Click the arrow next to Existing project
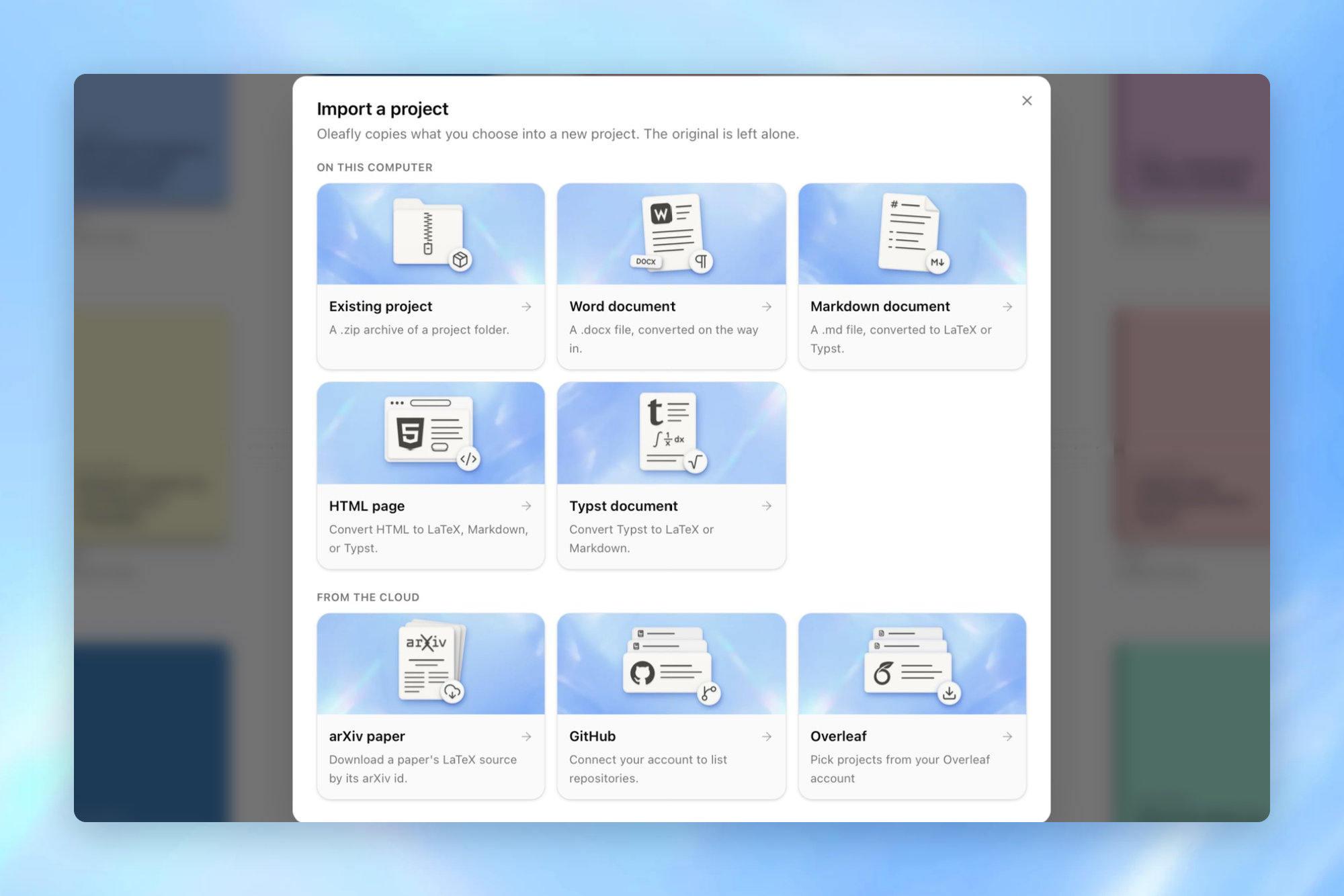Viewport: 1344px width, 896px height. tap(526, 307)
